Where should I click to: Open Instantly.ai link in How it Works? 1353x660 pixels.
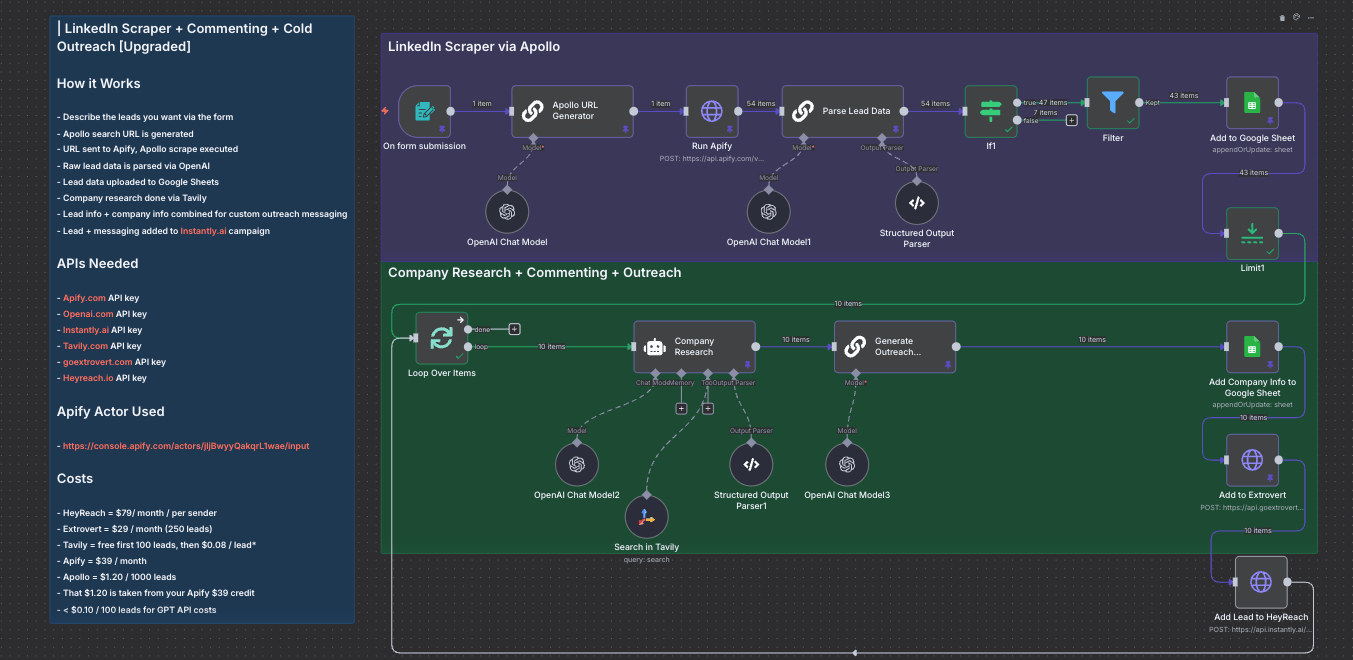[x=204, y=231]
